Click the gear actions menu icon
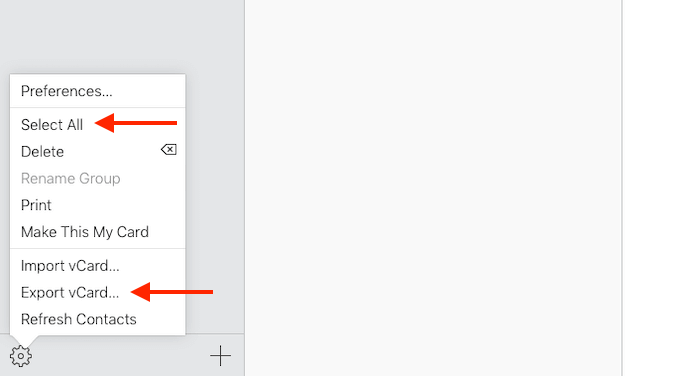 tap(21, 356)
